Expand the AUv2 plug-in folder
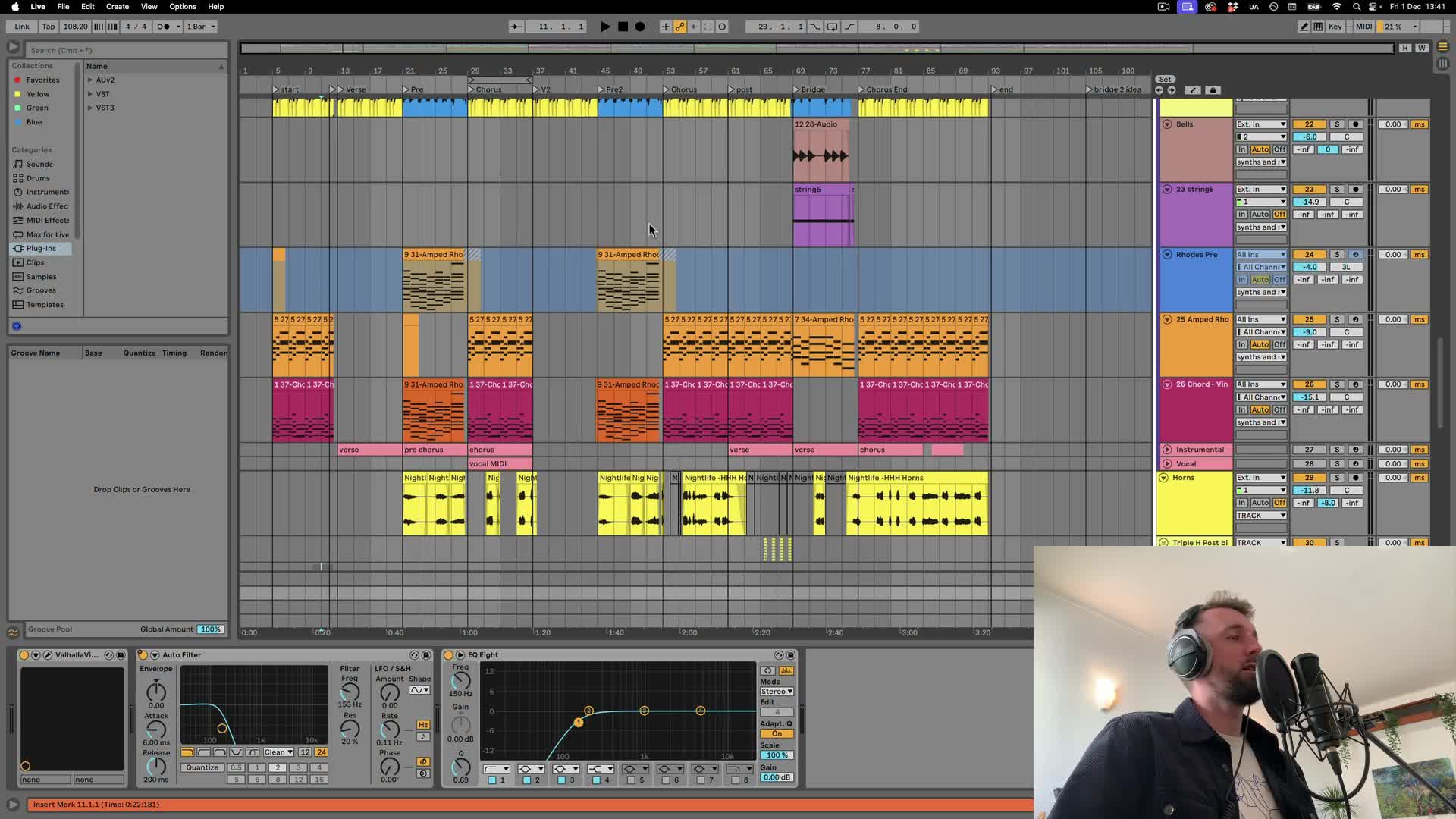 point(90,80)
